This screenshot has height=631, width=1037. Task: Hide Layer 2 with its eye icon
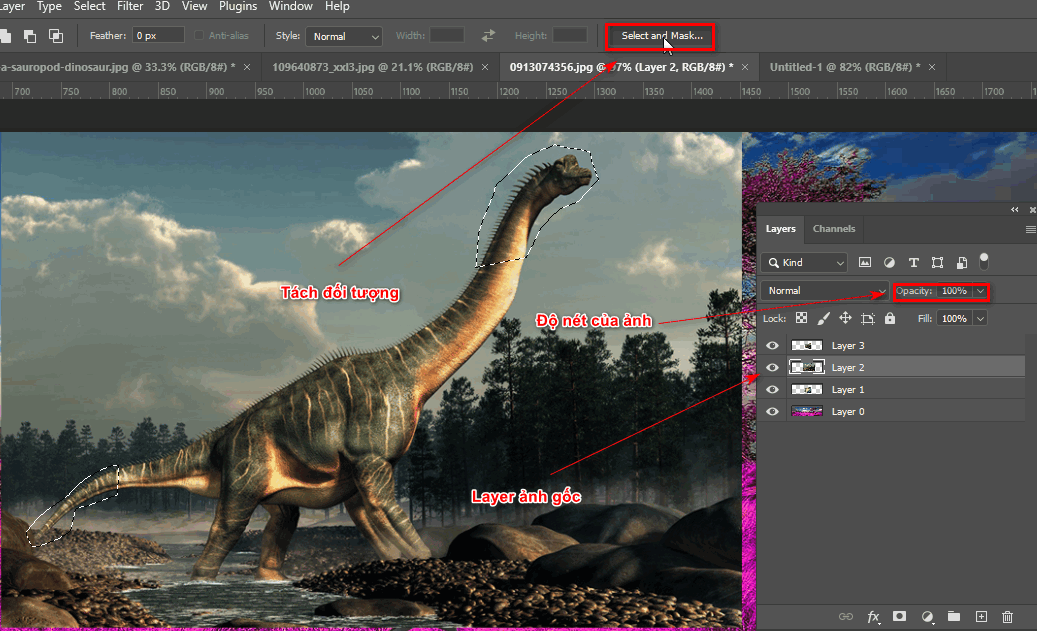pyautogui.click(x=771, y=367)
